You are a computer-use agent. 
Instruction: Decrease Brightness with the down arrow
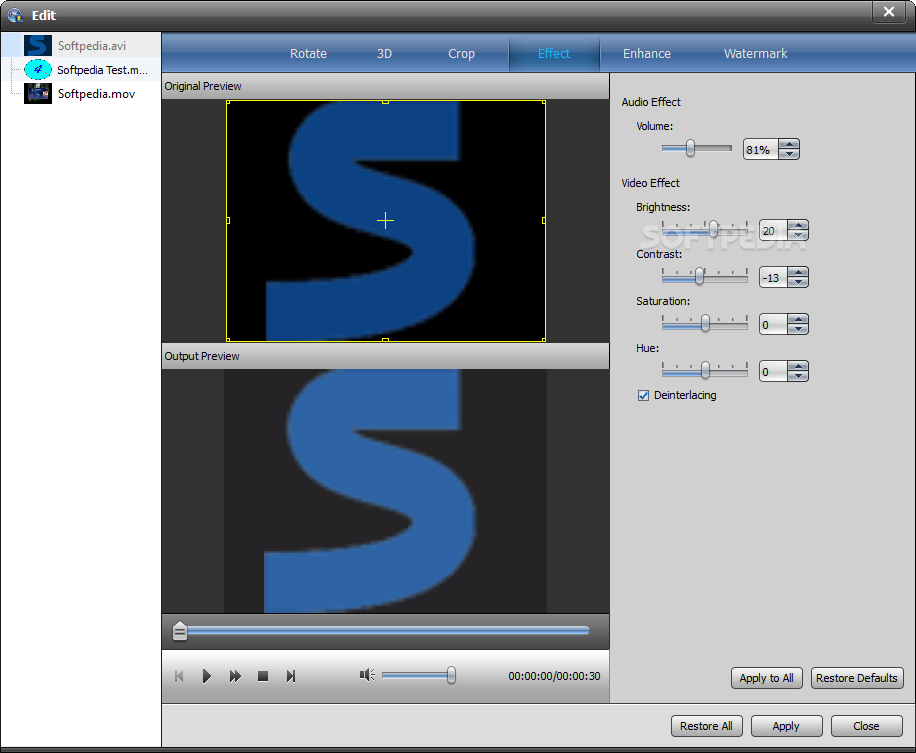point(798,235)
